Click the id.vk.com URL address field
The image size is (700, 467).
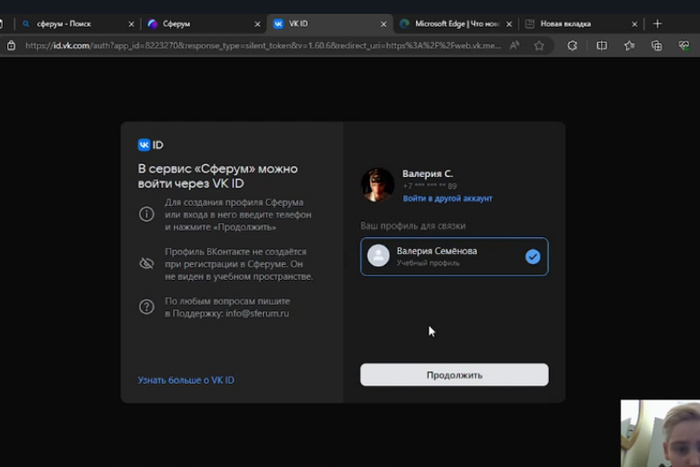[x=260, y=45]
